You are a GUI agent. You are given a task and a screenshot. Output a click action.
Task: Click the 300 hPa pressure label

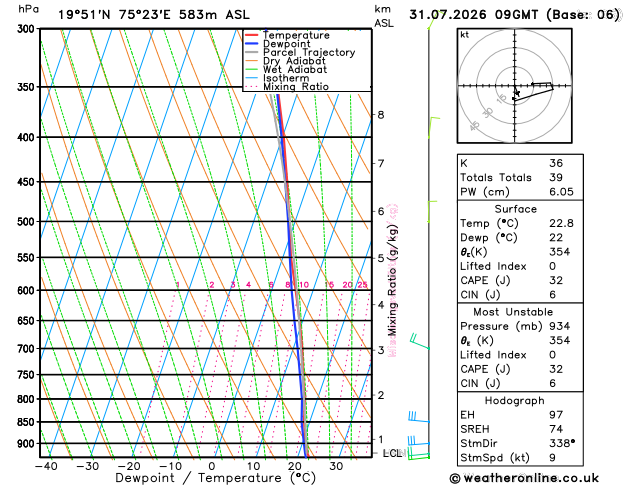tap(28, 29)
